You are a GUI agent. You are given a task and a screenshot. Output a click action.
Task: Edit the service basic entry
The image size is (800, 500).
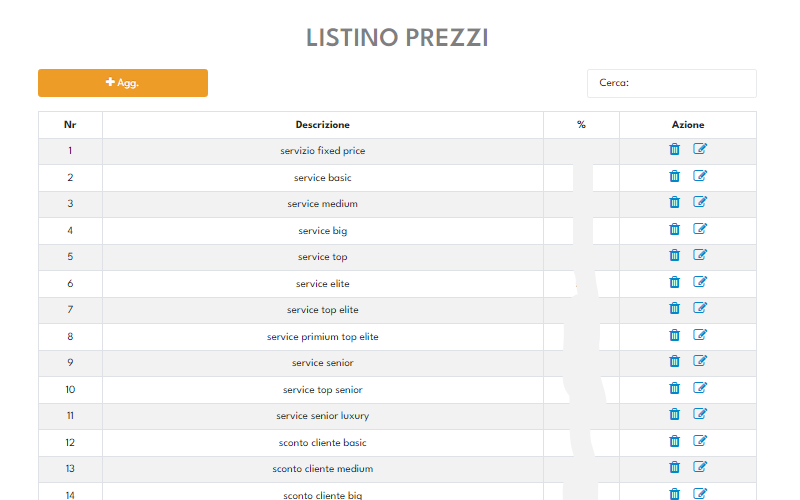[x=699, y=176]
